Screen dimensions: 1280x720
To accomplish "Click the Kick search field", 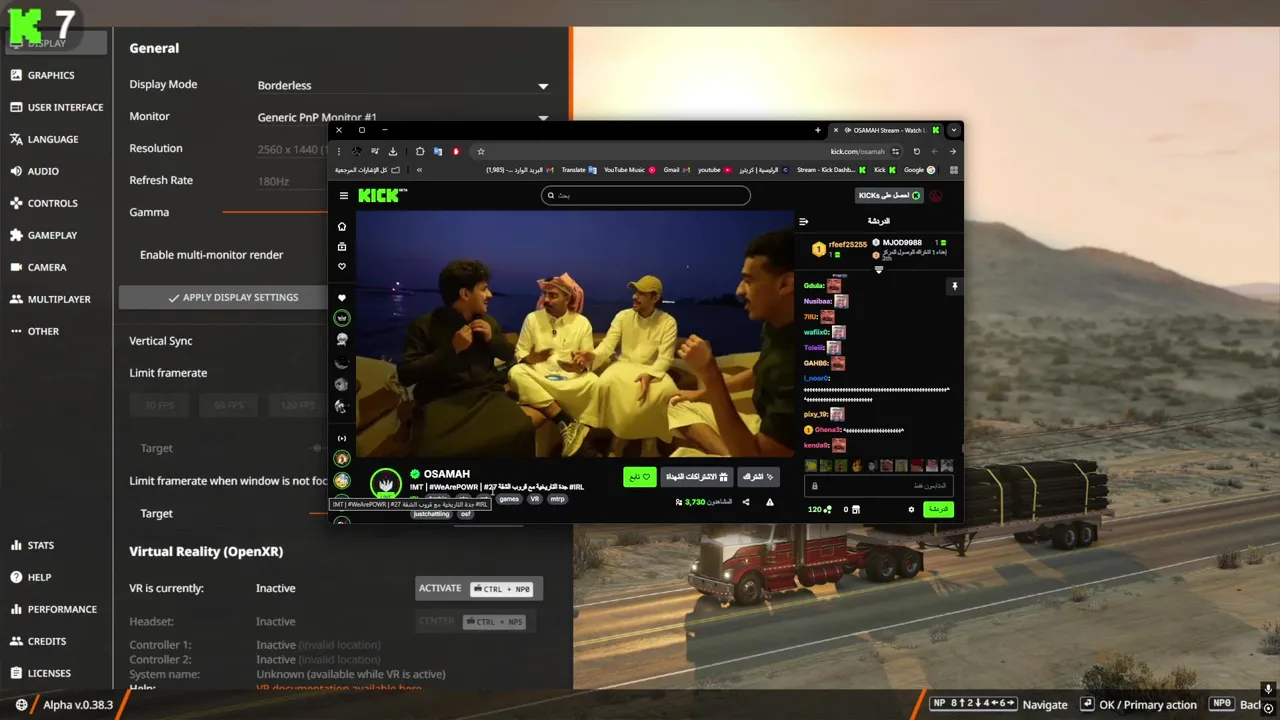I will tap(646, 195).
